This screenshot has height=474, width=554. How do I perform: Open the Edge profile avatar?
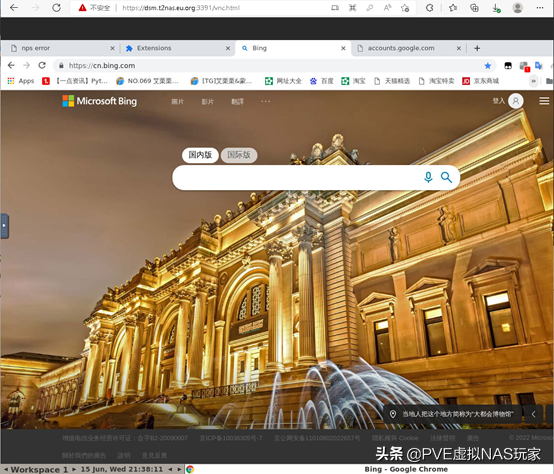518,7
